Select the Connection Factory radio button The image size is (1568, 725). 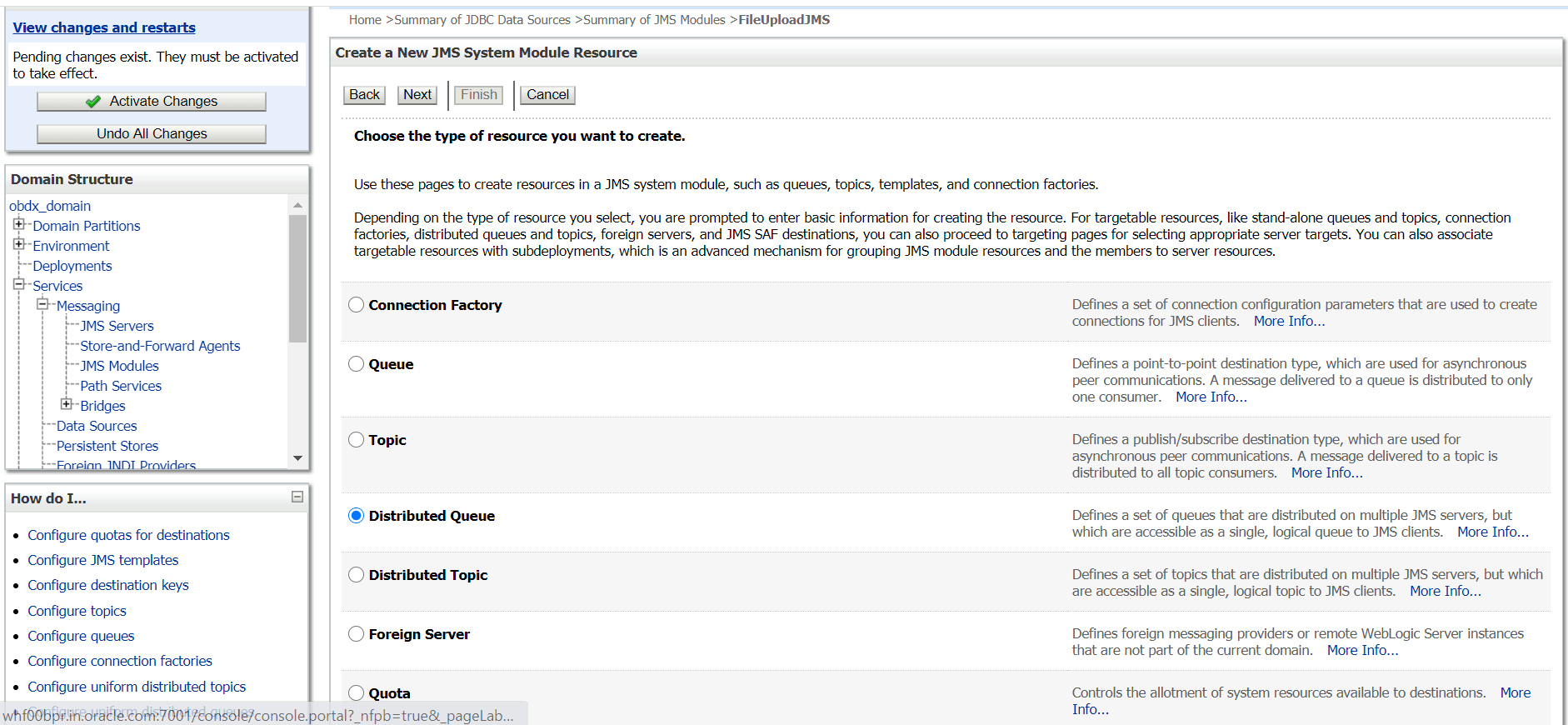point(357,305)
